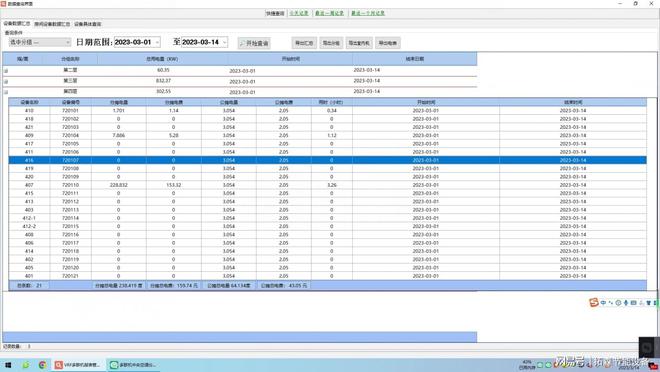Click the 3.26 hours cell
660x372 pixels.
click(331, 185)
